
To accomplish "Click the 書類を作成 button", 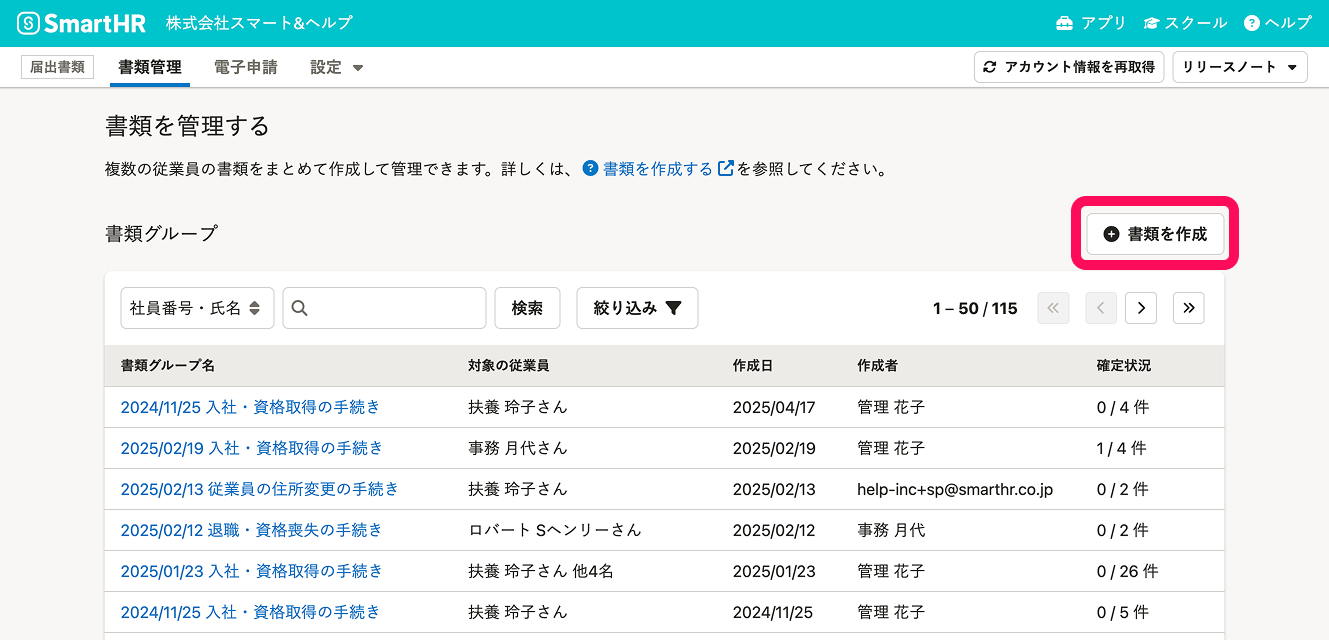I will (1155, 234).
